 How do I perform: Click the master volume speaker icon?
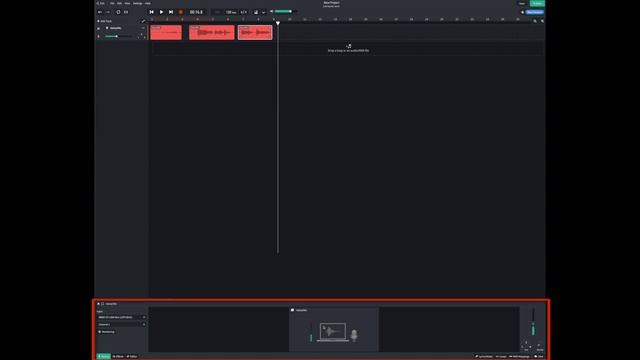(x=272, y=11)
